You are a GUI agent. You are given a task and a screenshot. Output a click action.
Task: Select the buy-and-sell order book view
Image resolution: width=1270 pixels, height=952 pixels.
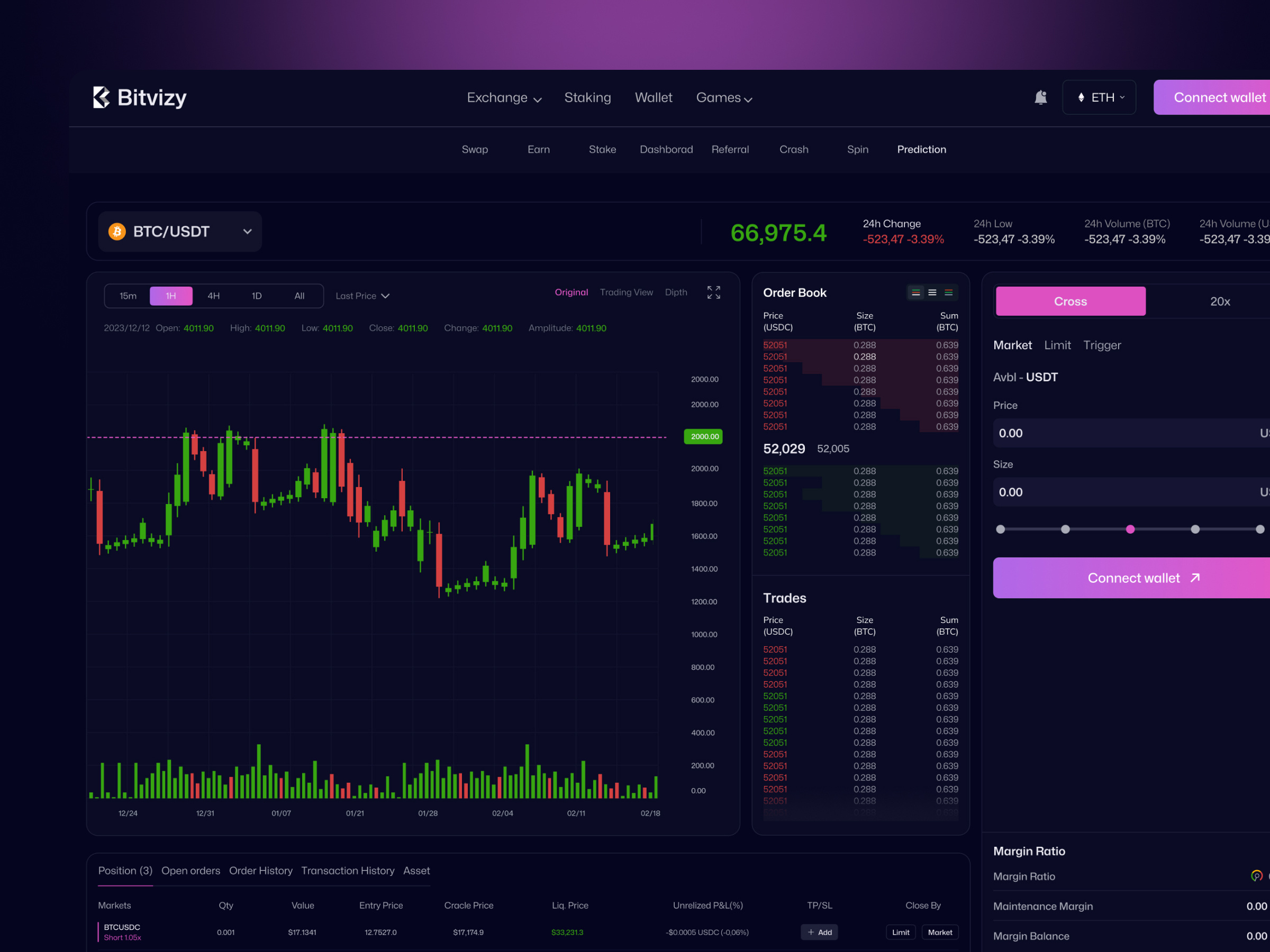click(916, 292)
